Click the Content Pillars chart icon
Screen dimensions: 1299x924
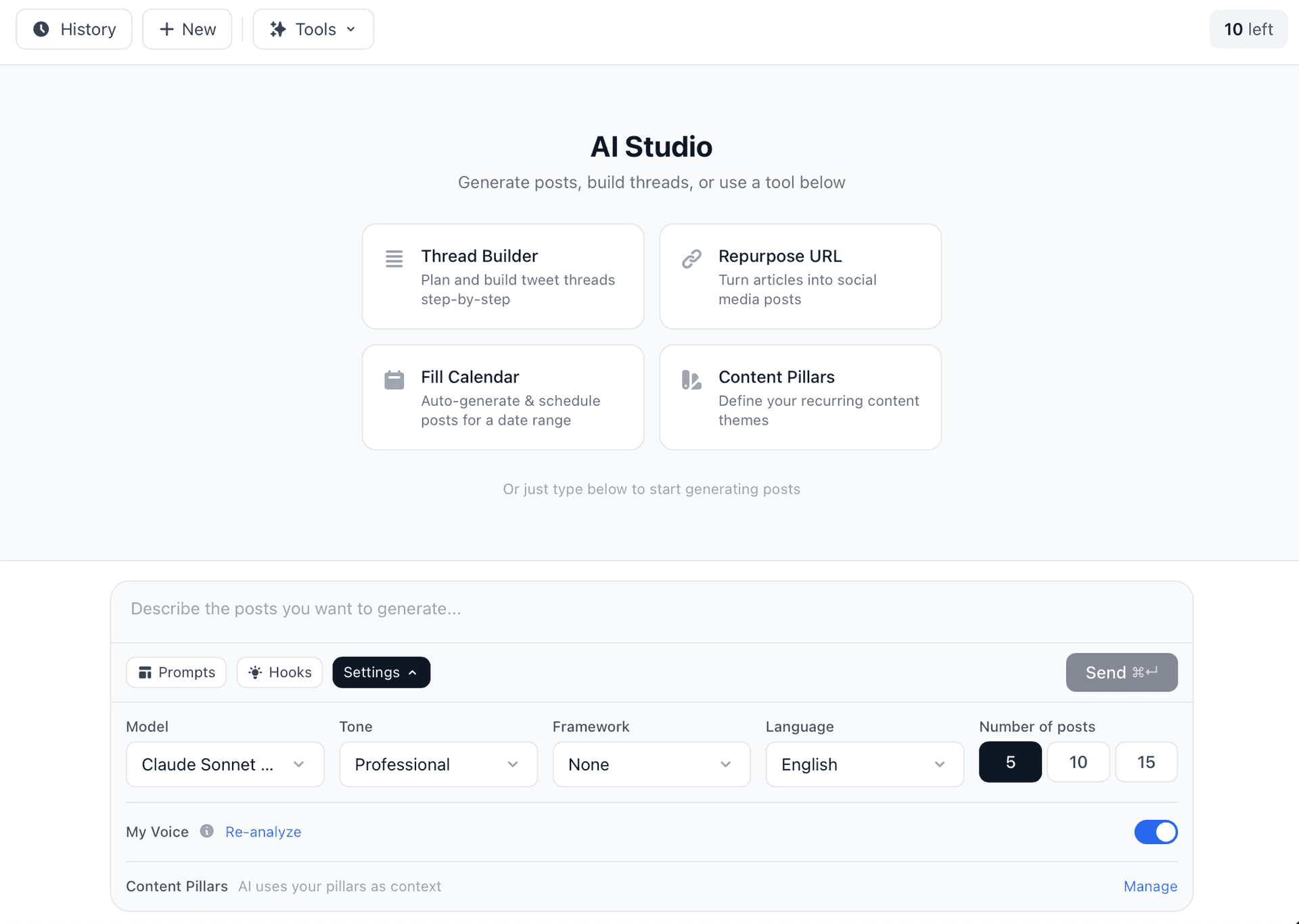[x=691, y=379]
